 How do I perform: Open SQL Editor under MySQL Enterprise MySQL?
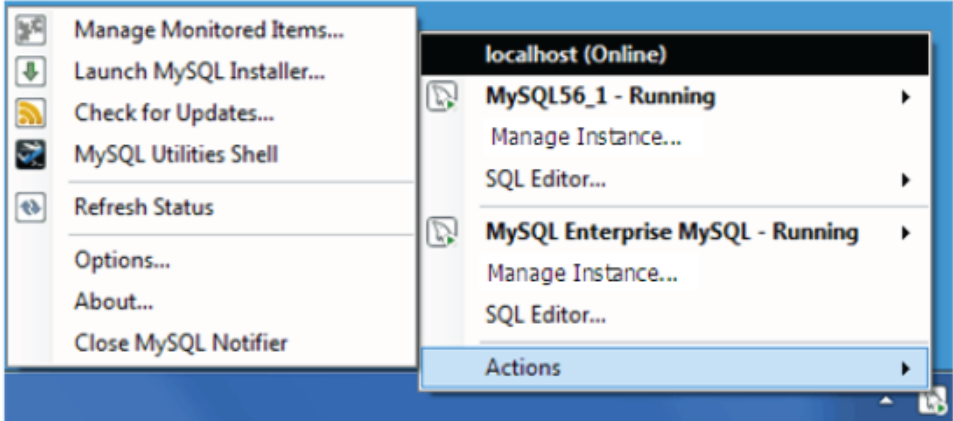pos(546,316)
